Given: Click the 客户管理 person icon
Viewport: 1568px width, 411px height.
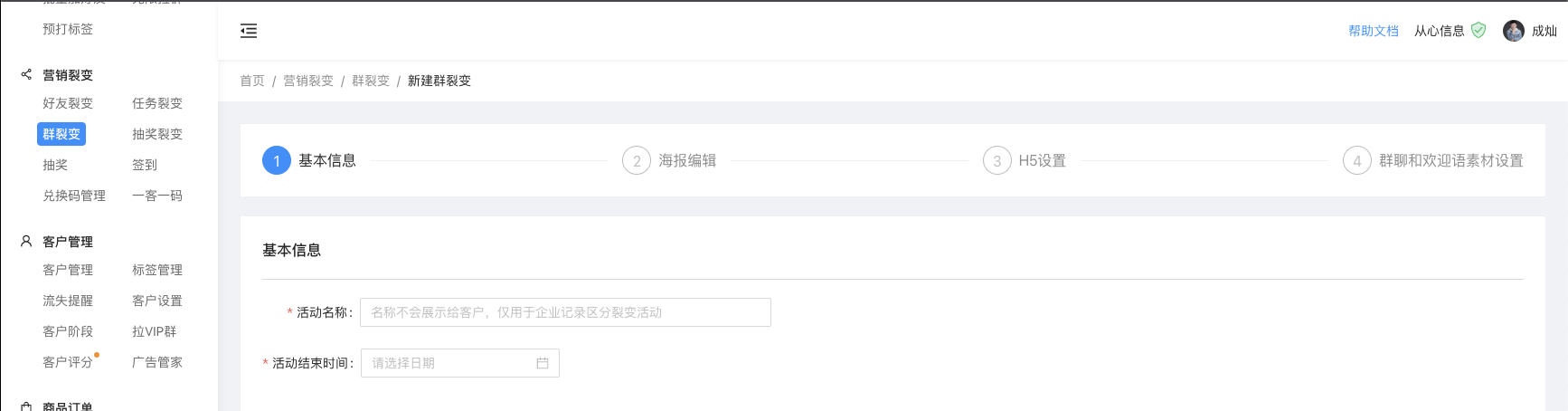Looking at the screenshot, I should (x=26, y=241).
